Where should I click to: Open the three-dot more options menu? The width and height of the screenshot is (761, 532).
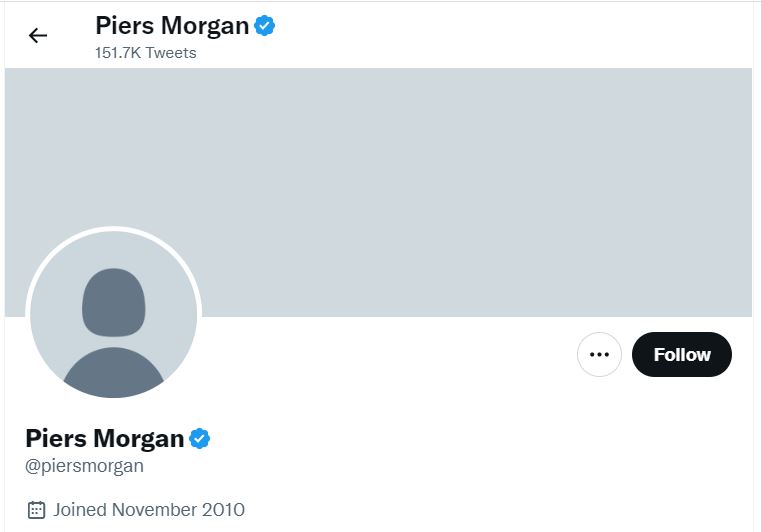pyautogui.click(x=599, y=354)
